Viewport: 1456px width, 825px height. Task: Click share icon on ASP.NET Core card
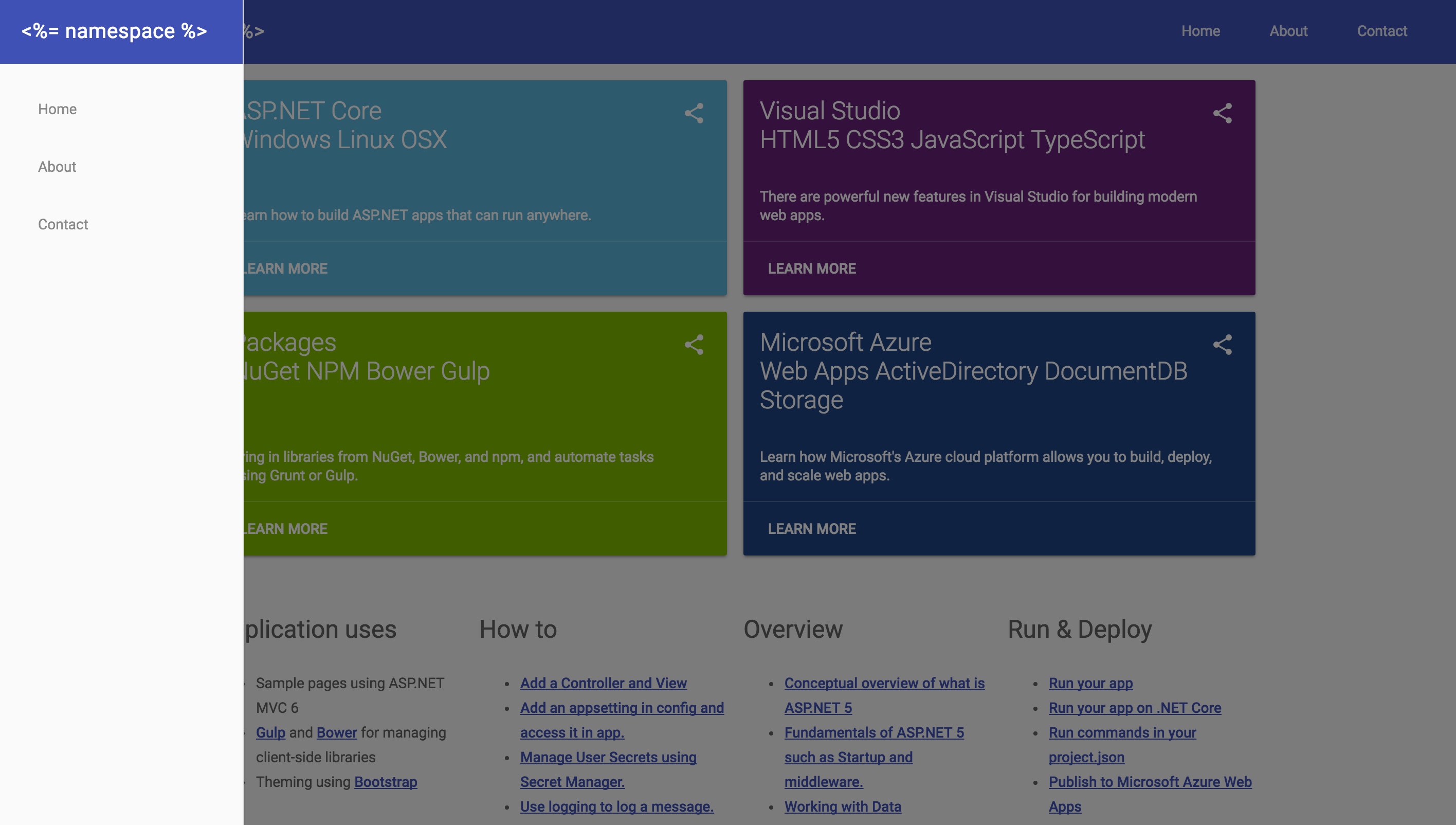(x=694, y=113)
